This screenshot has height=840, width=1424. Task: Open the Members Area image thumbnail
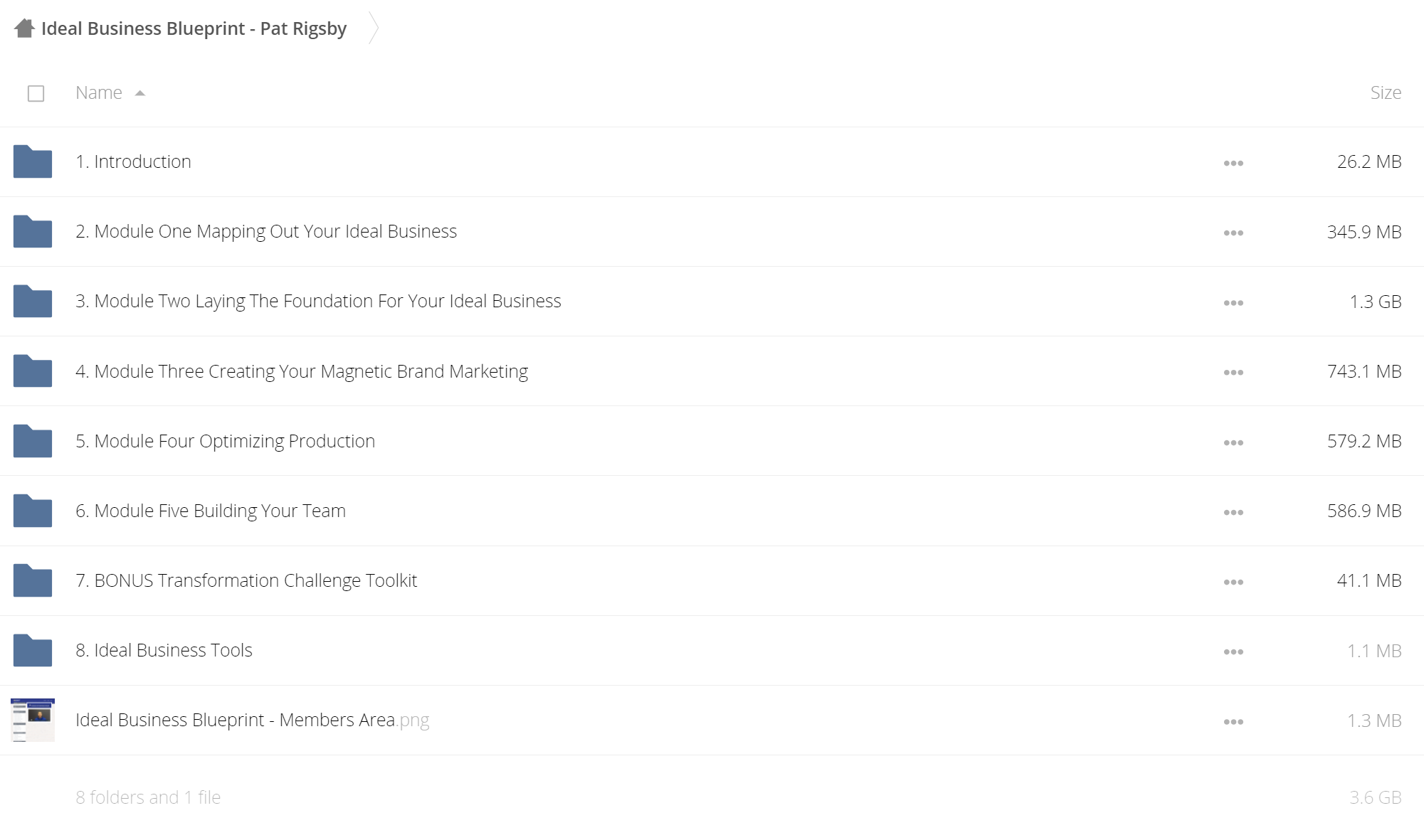click(33, 720)
